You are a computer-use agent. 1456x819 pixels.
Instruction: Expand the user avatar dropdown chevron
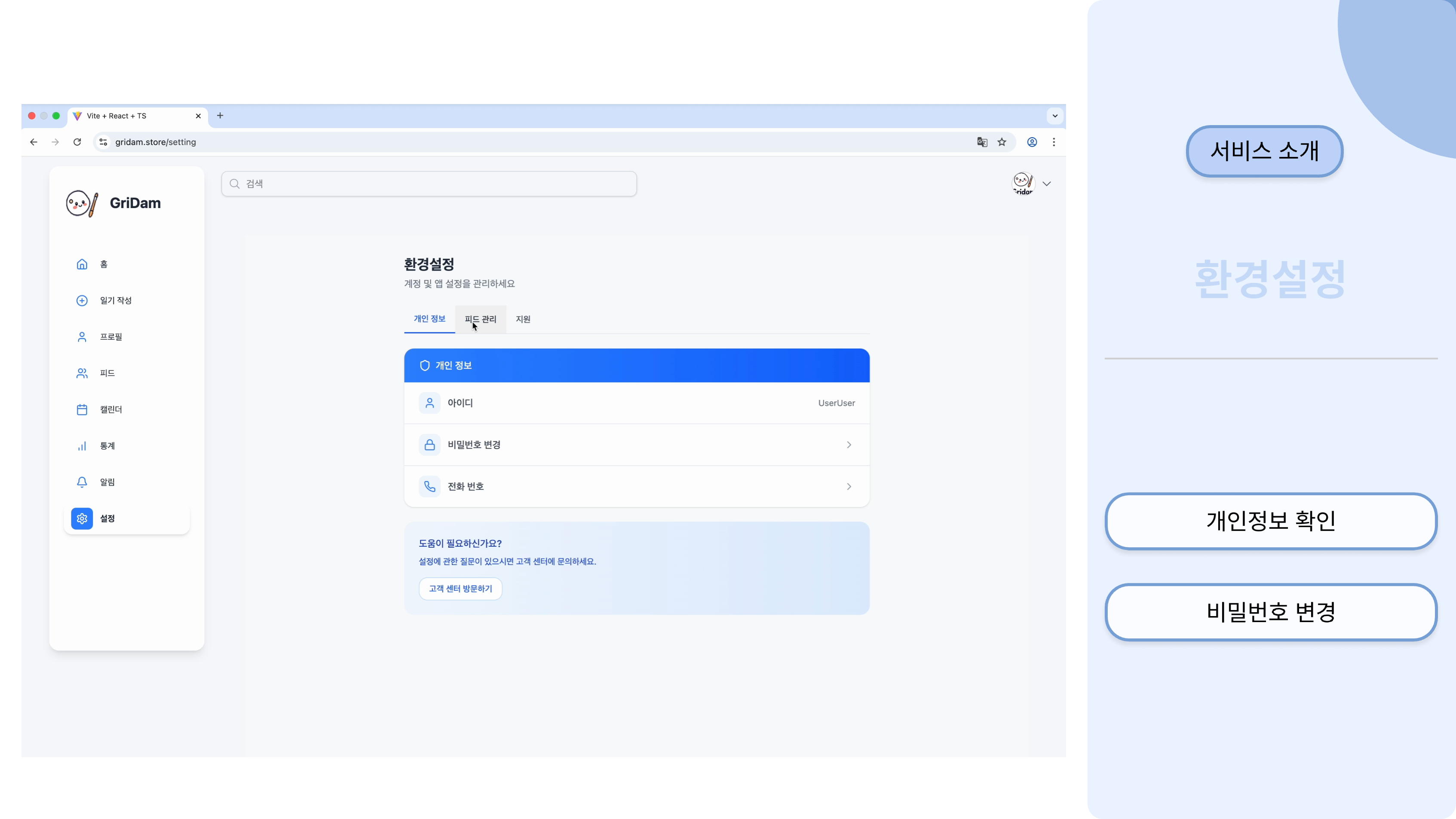pos(1047,184)
